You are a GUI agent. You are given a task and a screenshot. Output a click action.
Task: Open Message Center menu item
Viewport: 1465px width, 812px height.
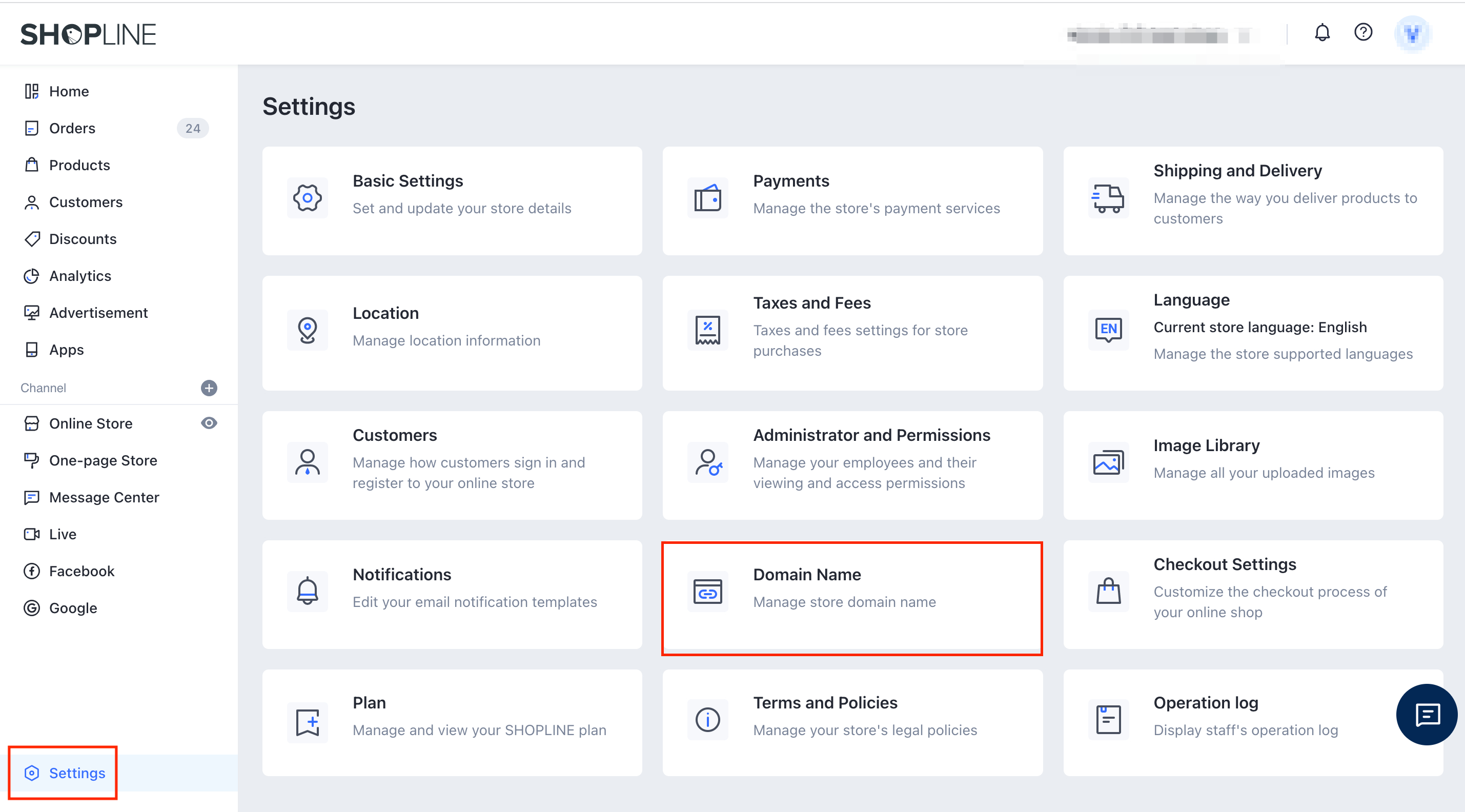click(104, 497)
